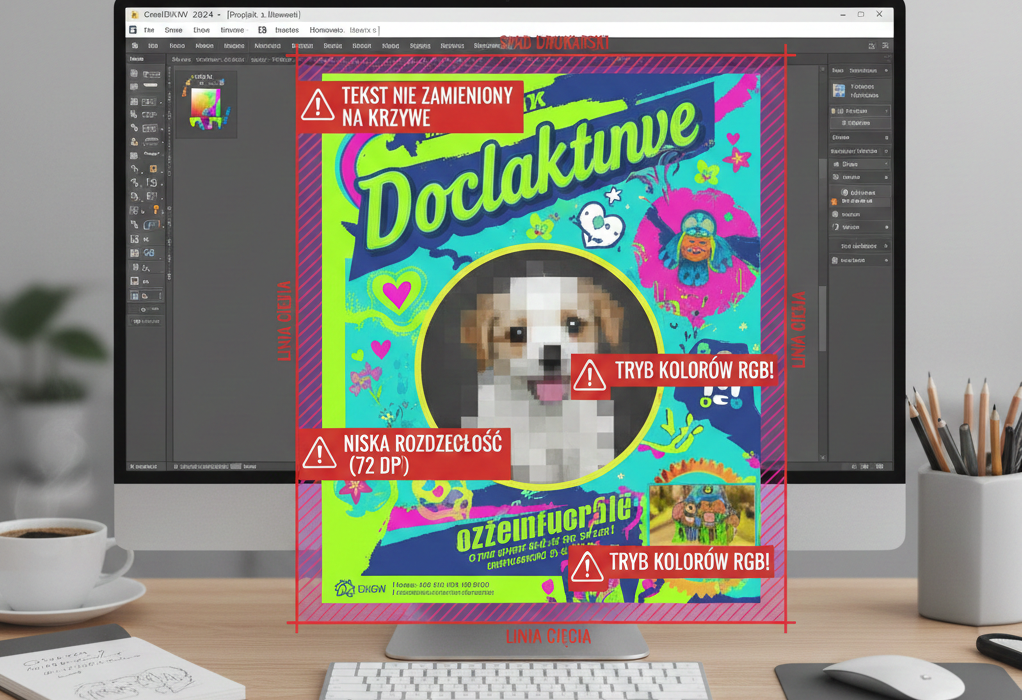1022x700 pixels.
Task: Toggle the orange effect switch in the right docker
Action: click(x=834, y=201)
